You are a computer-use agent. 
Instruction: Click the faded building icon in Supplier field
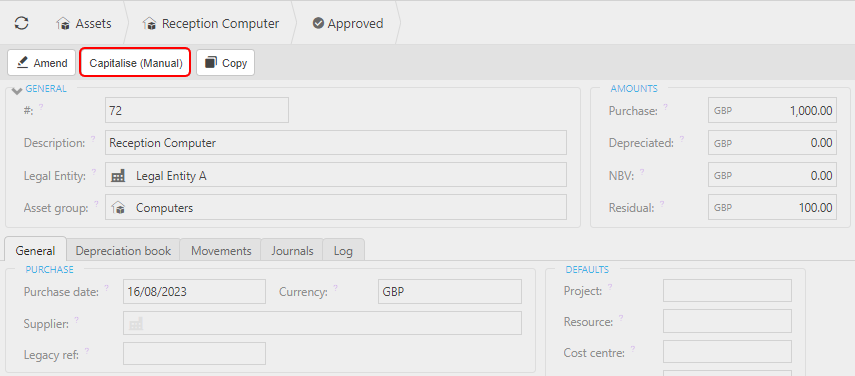(136, 324)
